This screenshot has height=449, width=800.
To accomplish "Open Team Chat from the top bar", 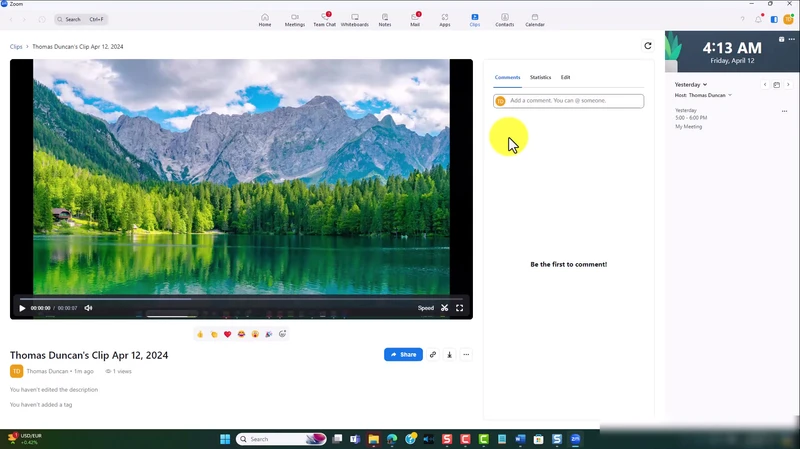I will point(324,20).
